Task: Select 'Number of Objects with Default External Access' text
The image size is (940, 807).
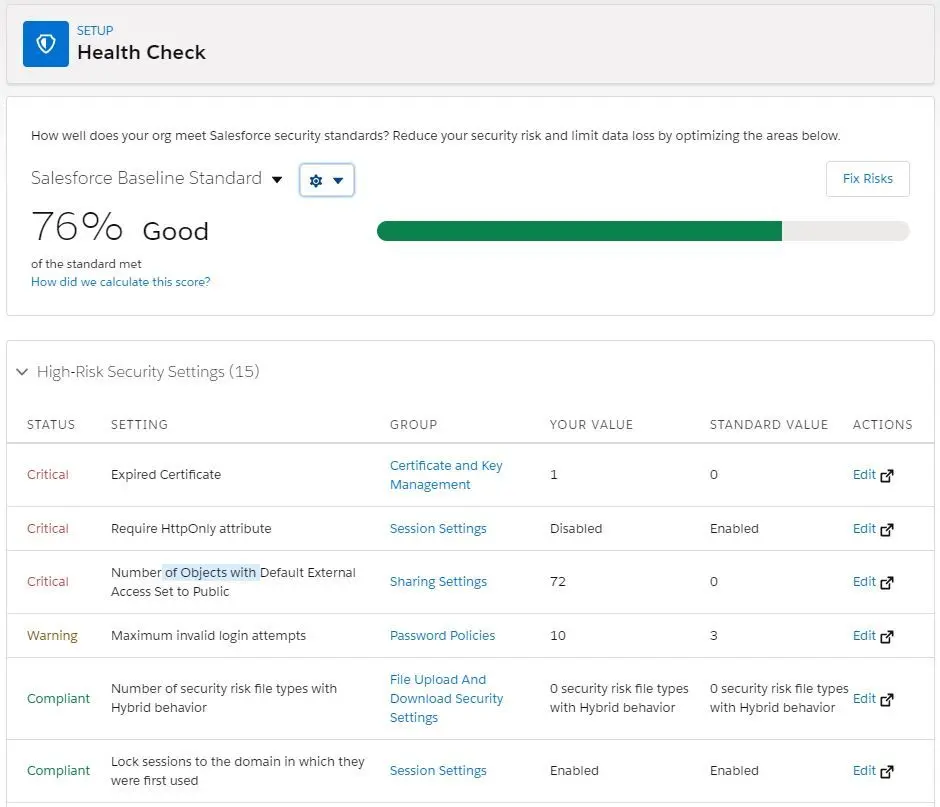Action: [233, 582]
